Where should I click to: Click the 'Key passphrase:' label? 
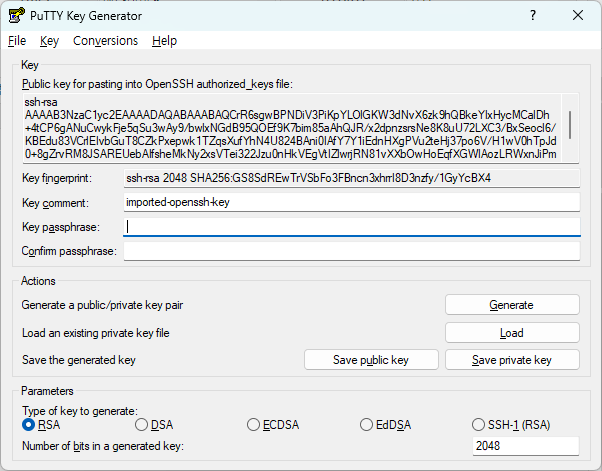coord(61,227)
